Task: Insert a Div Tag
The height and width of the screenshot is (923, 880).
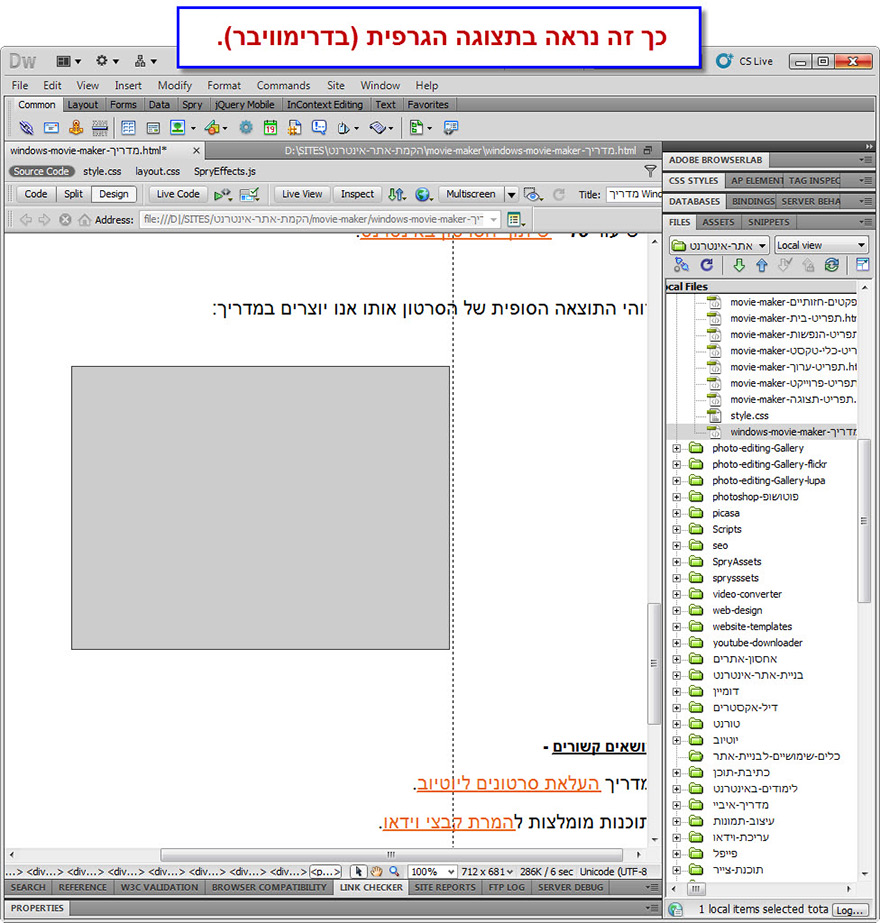Action: [x=153, y=127]
